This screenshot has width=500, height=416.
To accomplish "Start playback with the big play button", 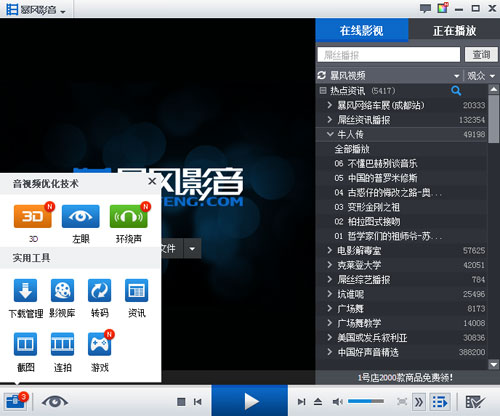I will coord(250,401).
